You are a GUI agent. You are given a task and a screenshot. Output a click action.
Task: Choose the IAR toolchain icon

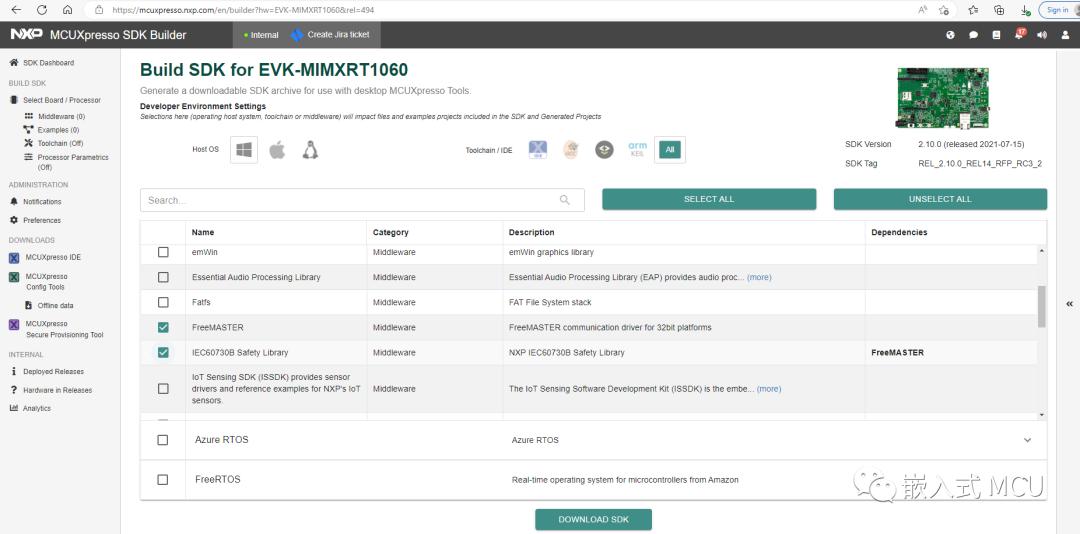tap(604, 150)
